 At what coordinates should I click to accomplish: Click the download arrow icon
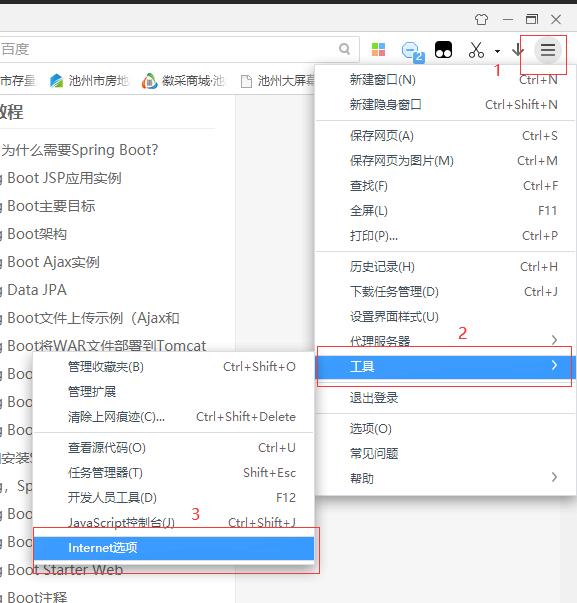point(518,50)
